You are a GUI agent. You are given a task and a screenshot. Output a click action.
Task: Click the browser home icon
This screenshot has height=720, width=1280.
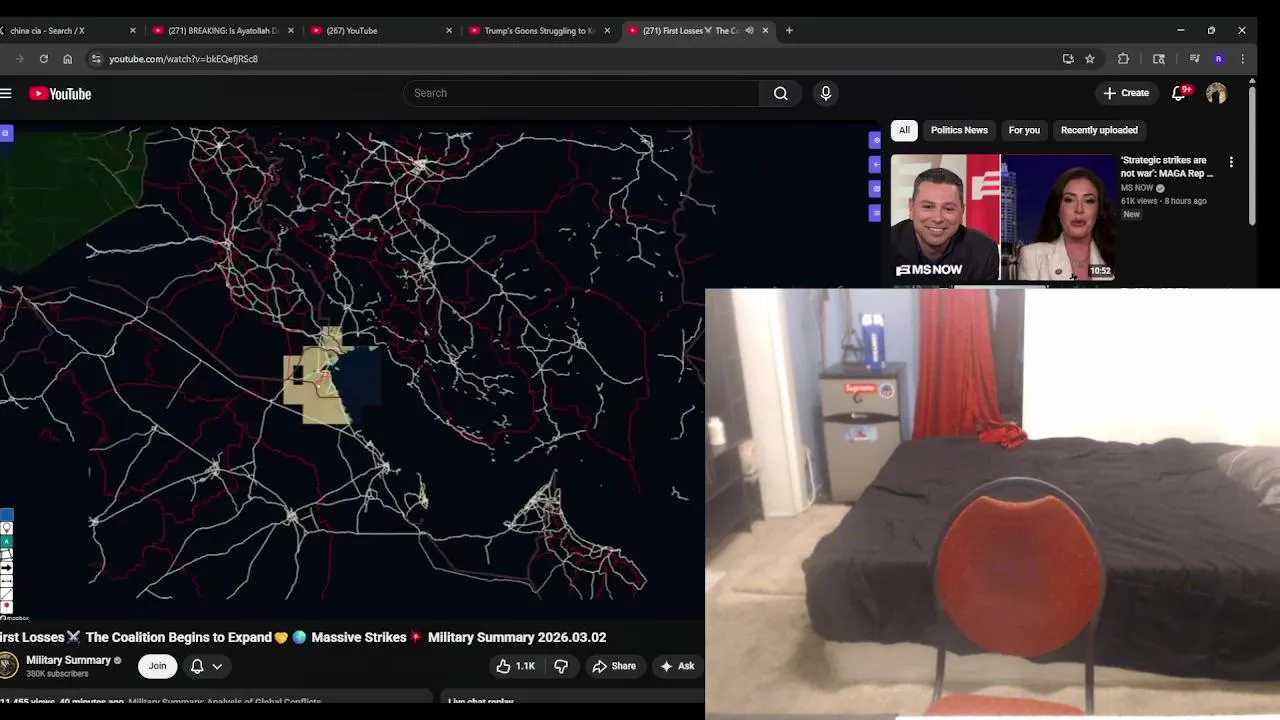coord(67,59)
